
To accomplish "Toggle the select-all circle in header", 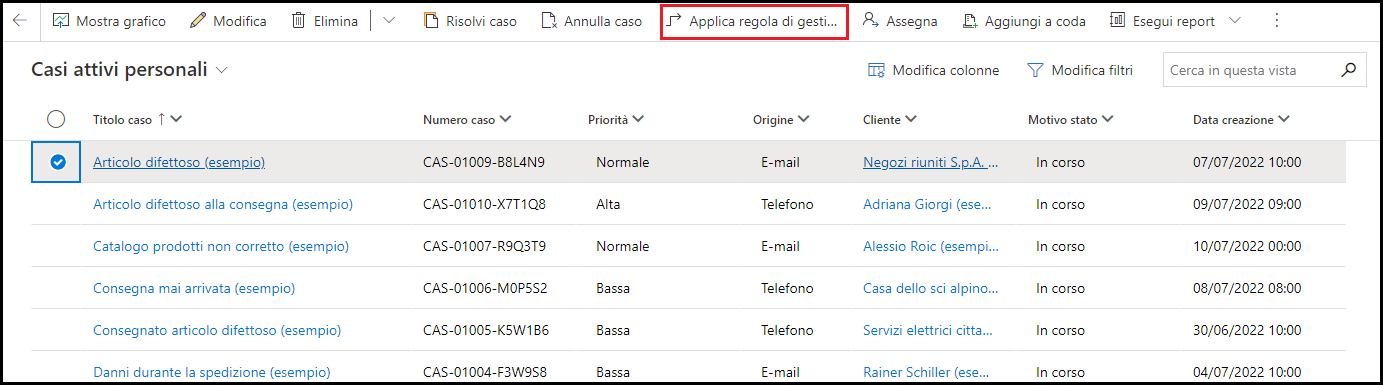I will click(56, 119).
